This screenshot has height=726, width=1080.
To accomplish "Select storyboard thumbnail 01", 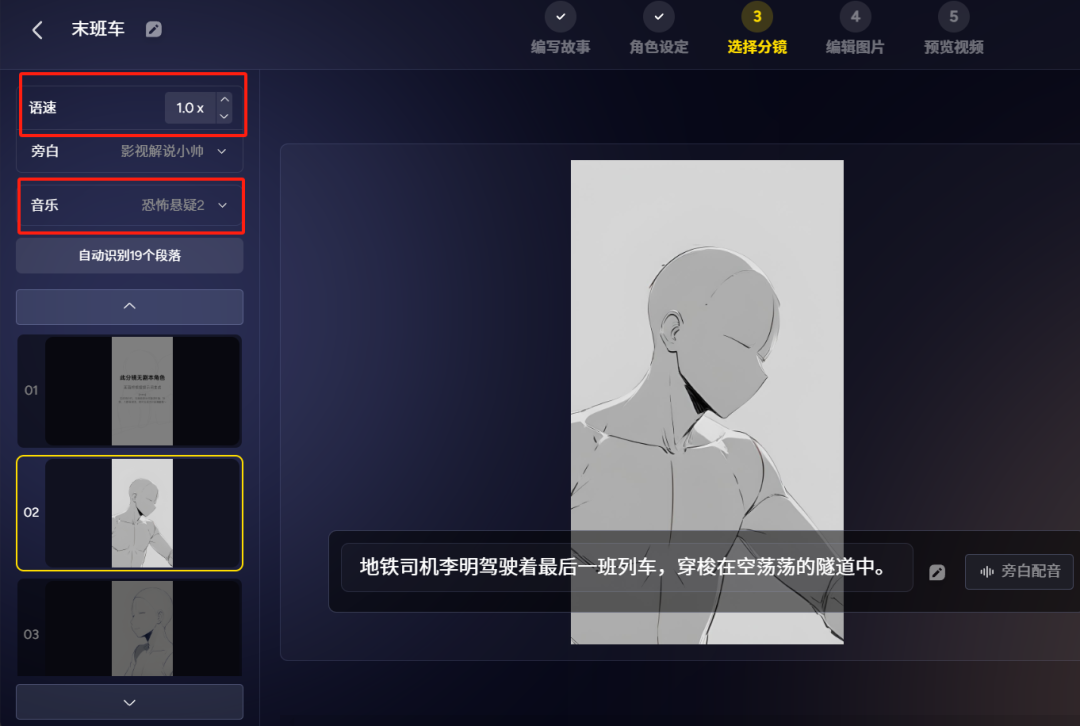I will (129, 391).
